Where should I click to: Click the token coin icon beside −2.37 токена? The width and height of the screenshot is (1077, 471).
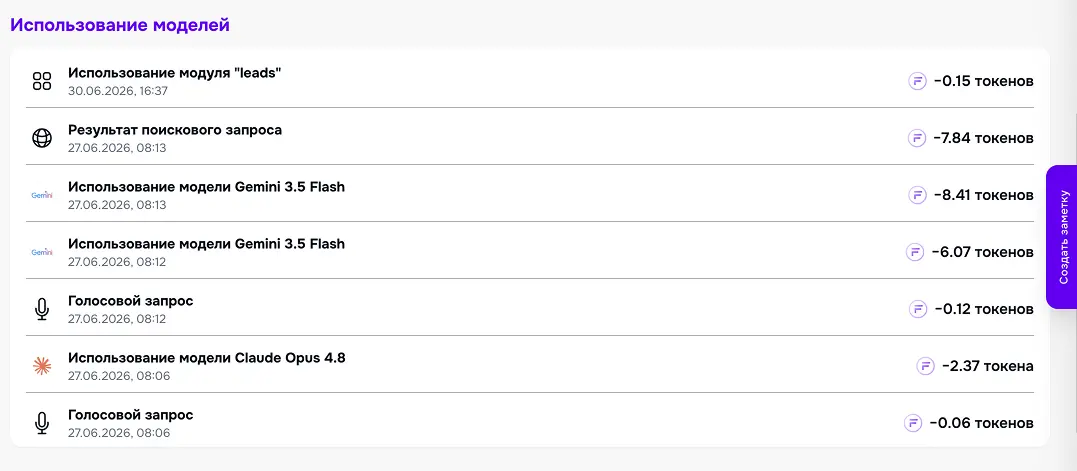click(925, 366)
